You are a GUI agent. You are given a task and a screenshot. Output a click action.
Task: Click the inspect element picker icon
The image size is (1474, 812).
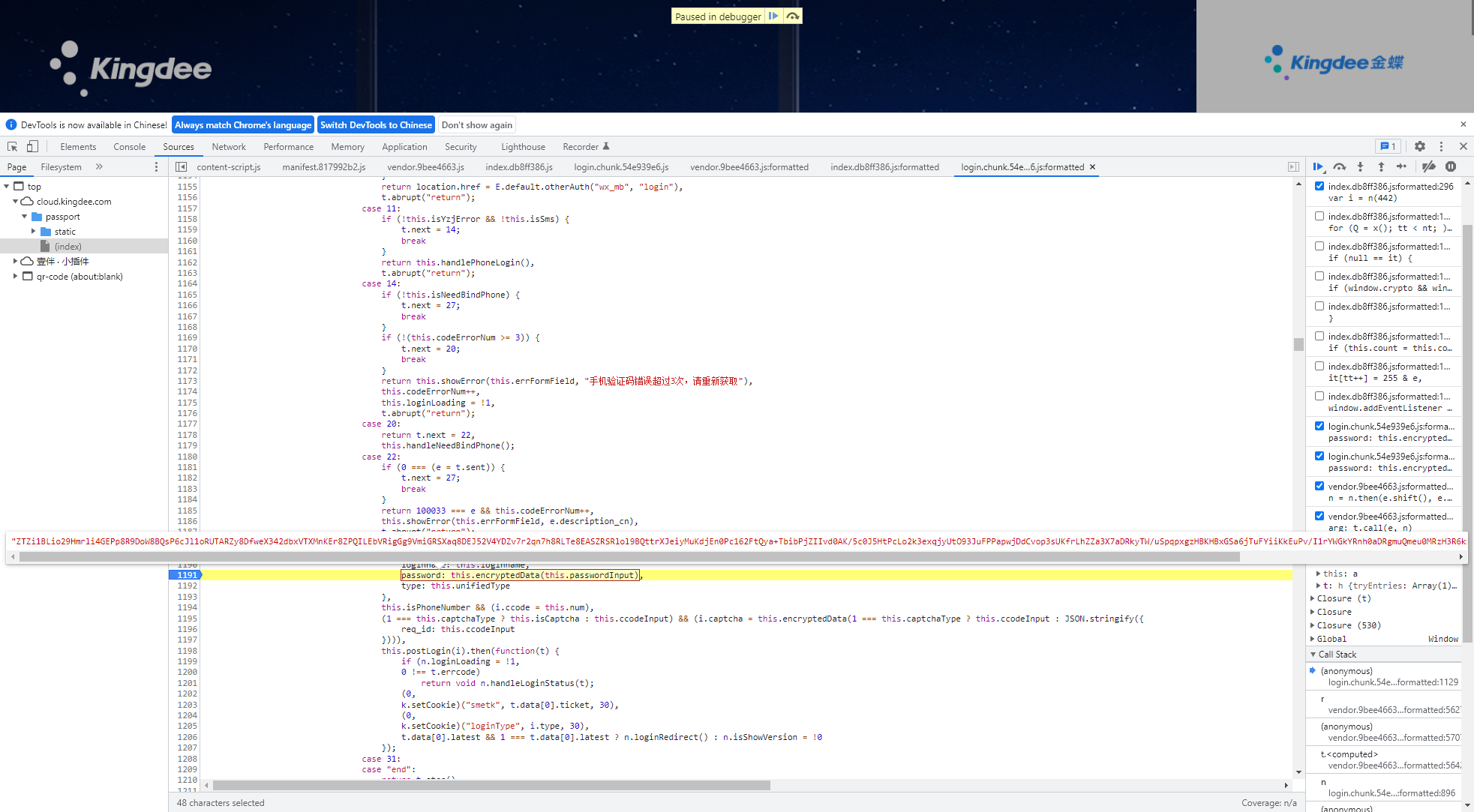point(12,146)
